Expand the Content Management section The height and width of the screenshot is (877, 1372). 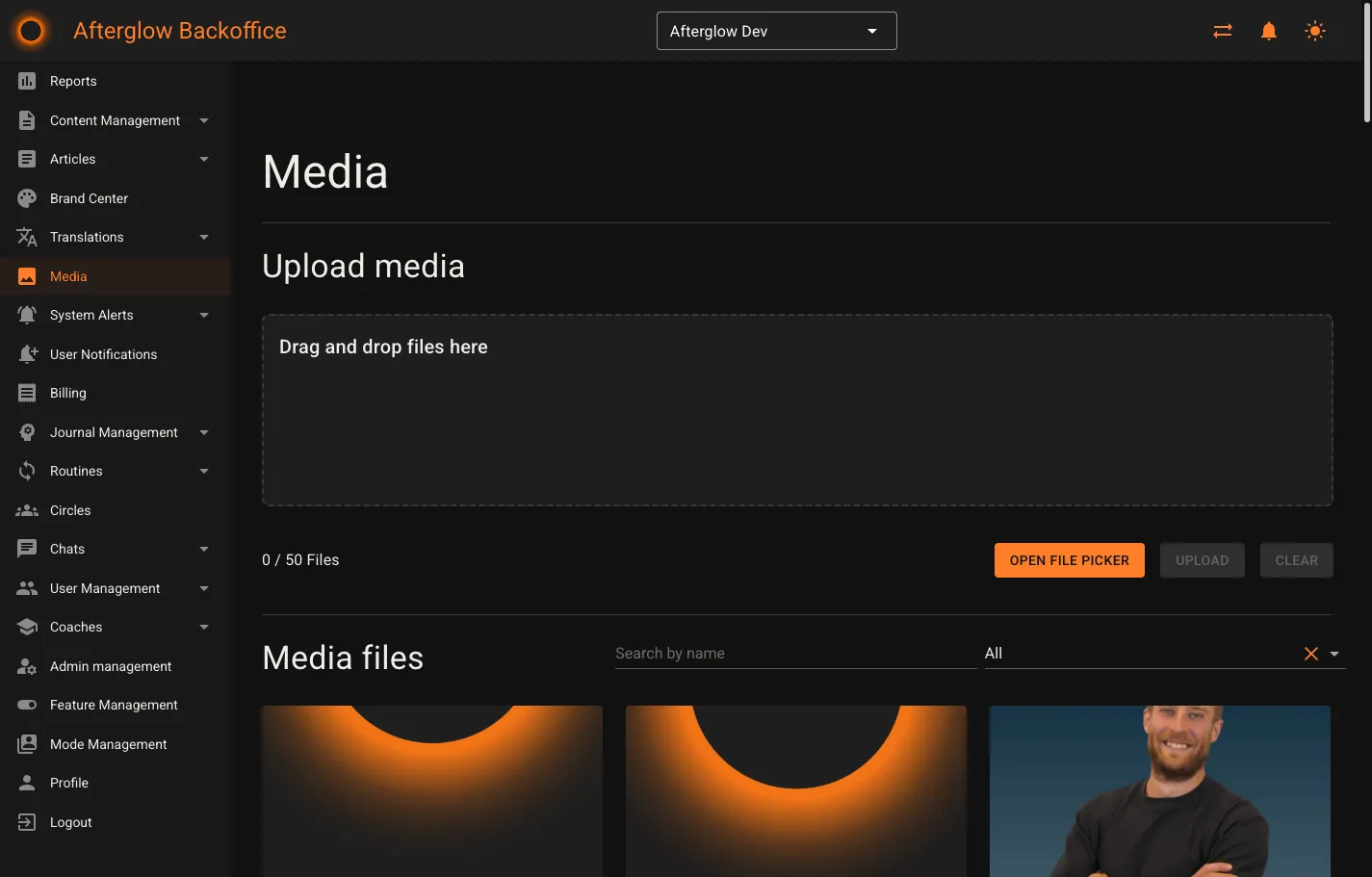coord(115,120)
